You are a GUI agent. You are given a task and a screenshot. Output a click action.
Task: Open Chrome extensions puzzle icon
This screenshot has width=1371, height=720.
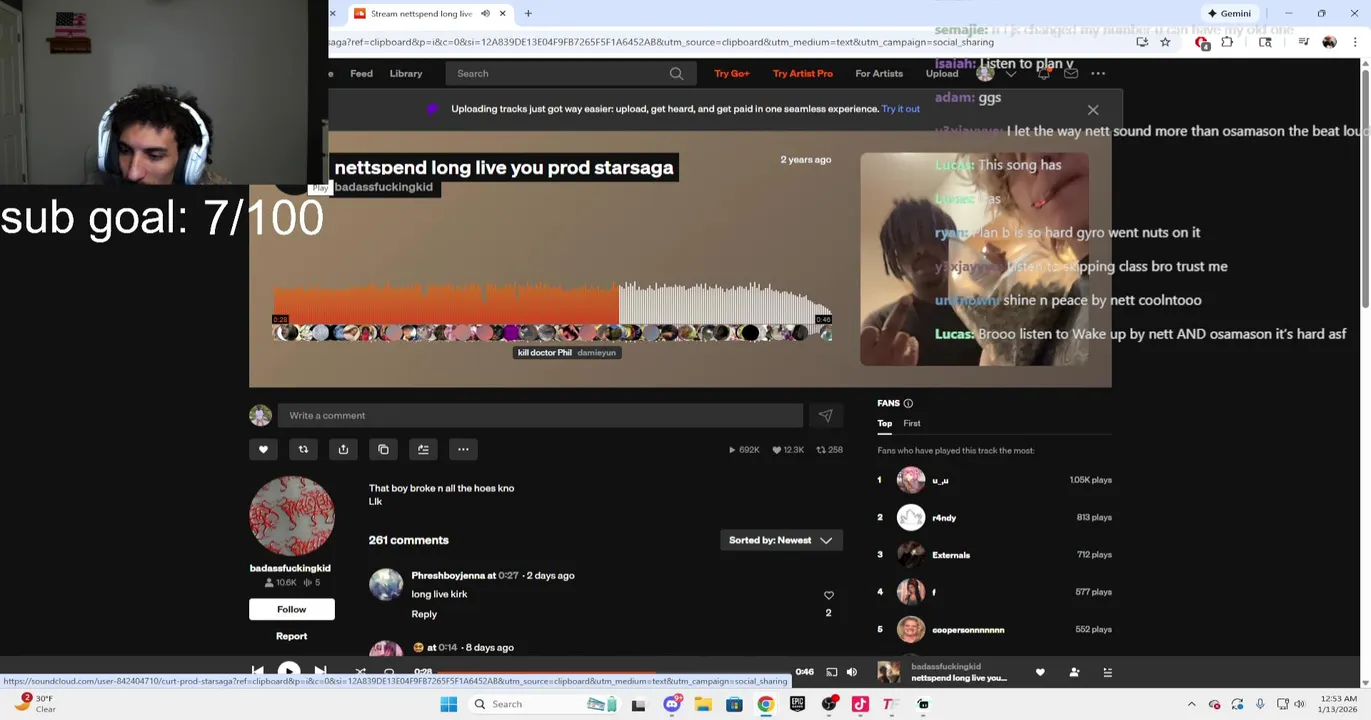[1227, 43]
